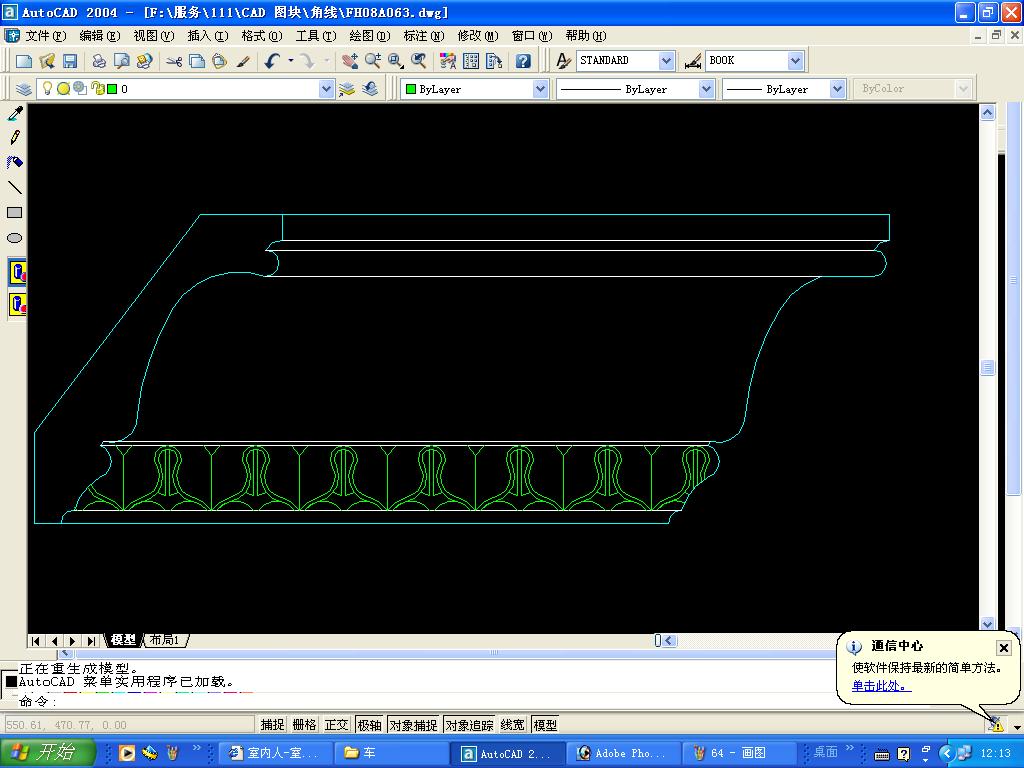Open the Undo history dropdown arrow

pyautogui.click(x=291, y=61)
